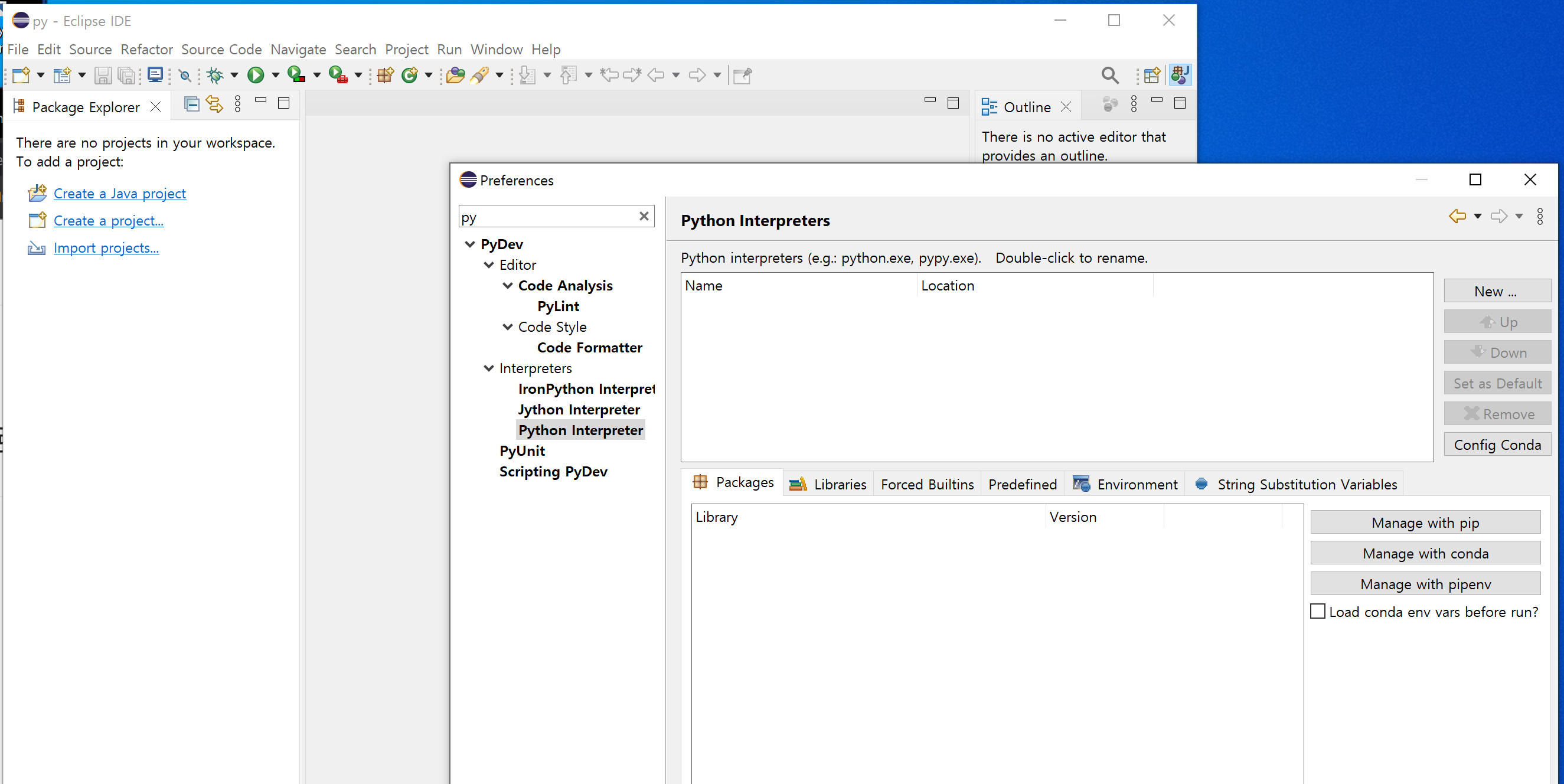The image size is (1564, 784).
Task: Click Collapse All in Package Explorer
Action: click(x=192, y=104)
